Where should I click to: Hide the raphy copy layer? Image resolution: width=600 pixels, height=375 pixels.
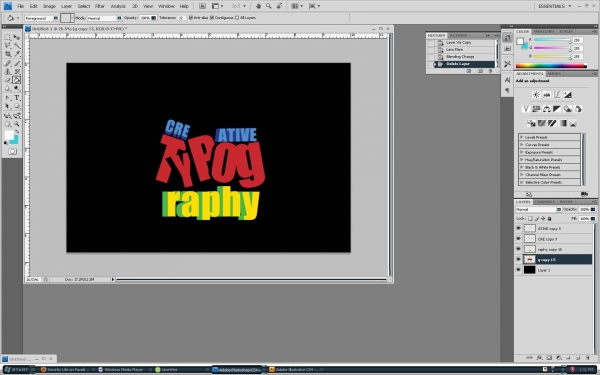(518, 249)
